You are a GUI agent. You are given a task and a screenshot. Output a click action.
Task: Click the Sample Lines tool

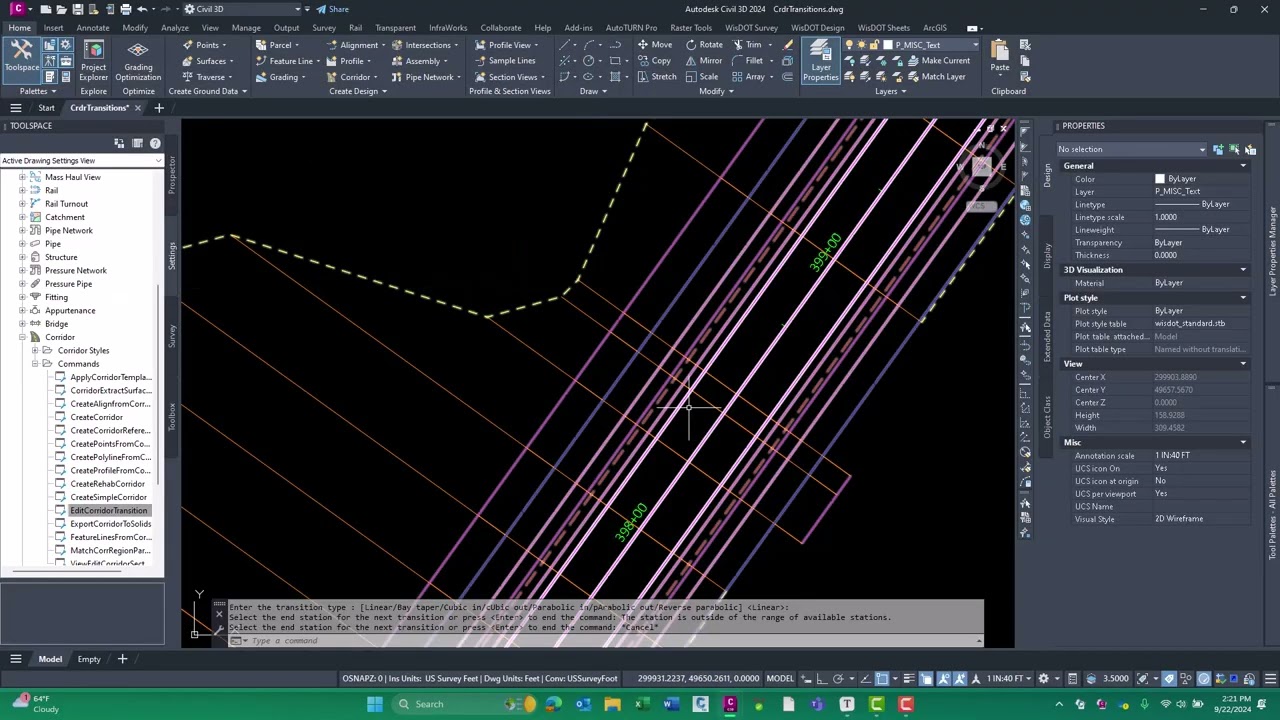coord(504,61)
